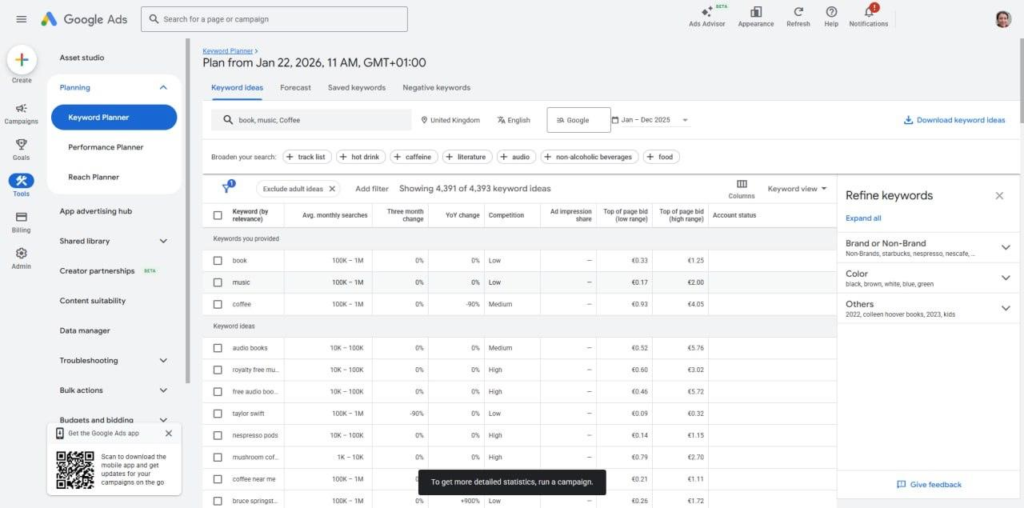1024x508 pixels.
Task: Expand the Troubleshooting section
Action: point(163,360)
